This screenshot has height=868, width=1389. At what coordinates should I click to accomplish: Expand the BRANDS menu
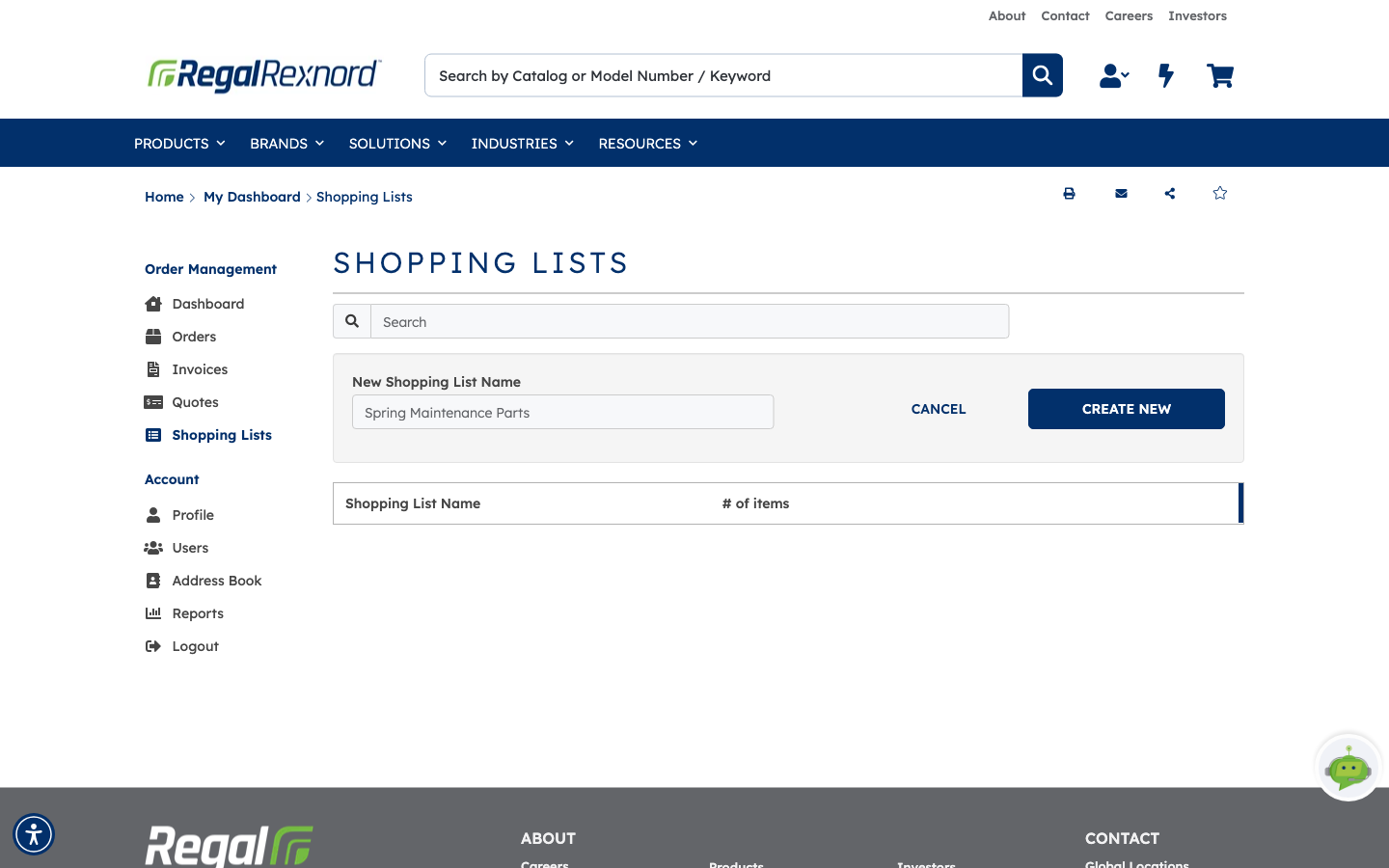tap(286, 144)
